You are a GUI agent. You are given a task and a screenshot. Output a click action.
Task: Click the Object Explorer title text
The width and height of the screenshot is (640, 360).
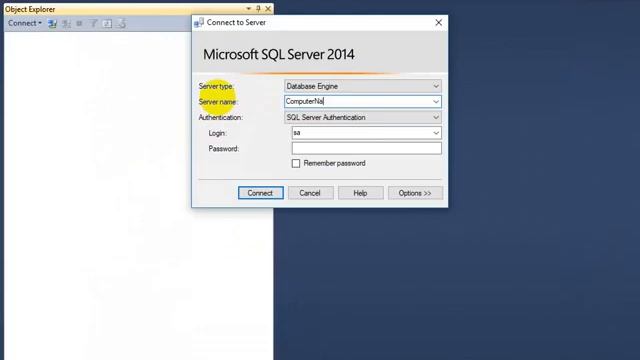(x=30, y=9)
